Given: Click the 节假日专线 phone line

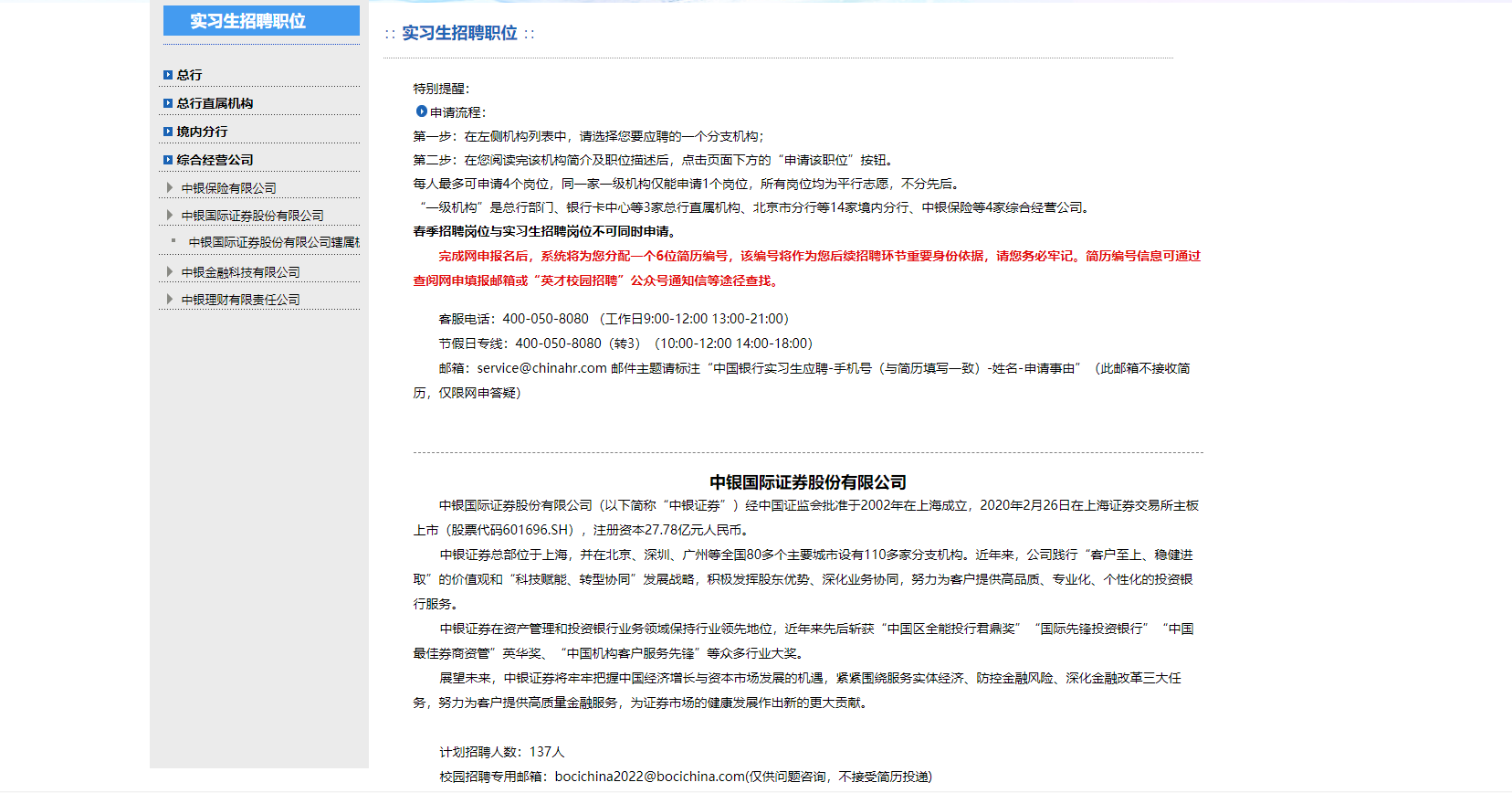Looking at the screenshot, I should pyautogui.click(x=625, y=344).
